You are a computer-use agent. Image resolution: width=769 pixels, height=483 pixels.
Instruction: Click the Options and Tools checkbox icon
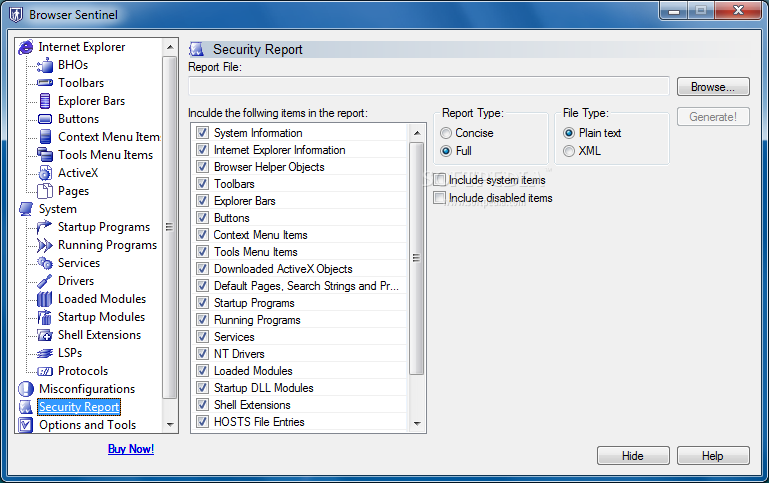coord(26,425)
